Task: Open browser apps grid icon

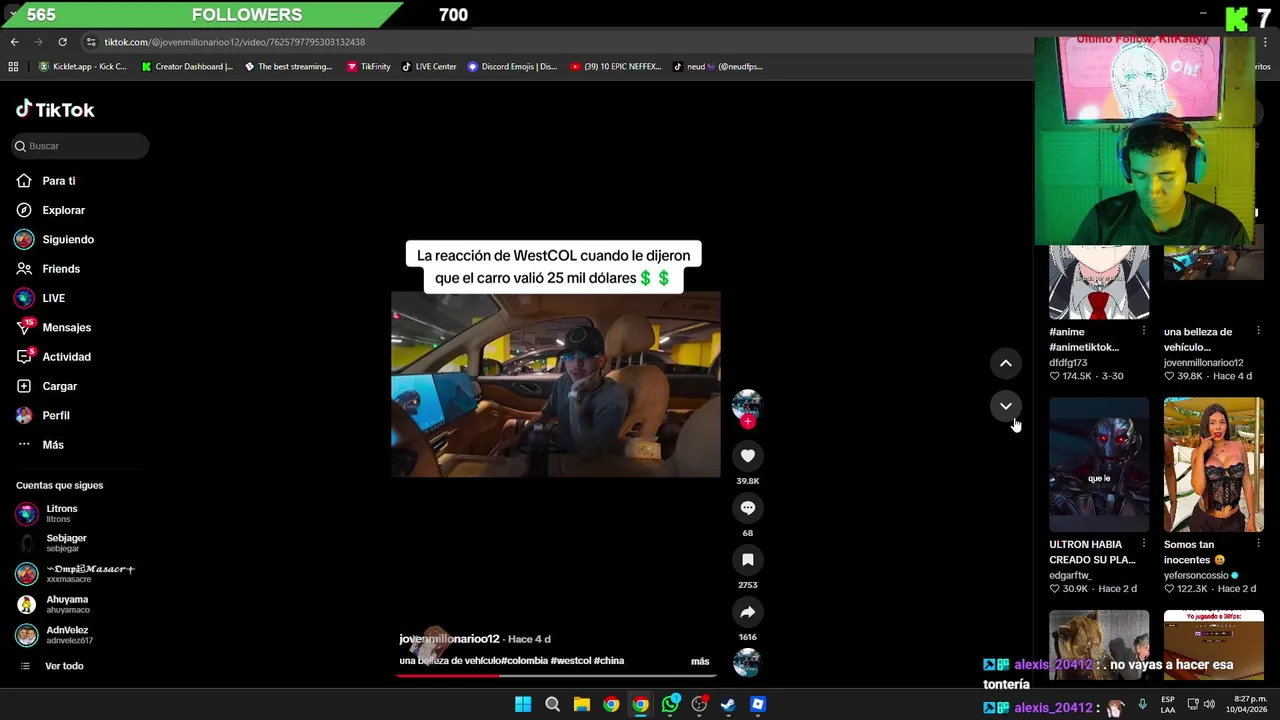Action: pyautogui.click(x=13, y=67)
